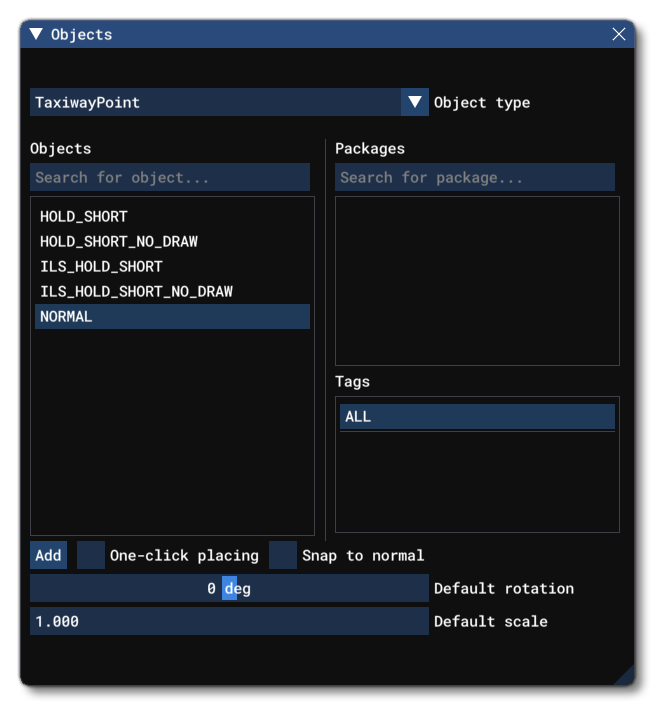Open the Object type dropdown arrow
The image size is (655, 706).
415,102
